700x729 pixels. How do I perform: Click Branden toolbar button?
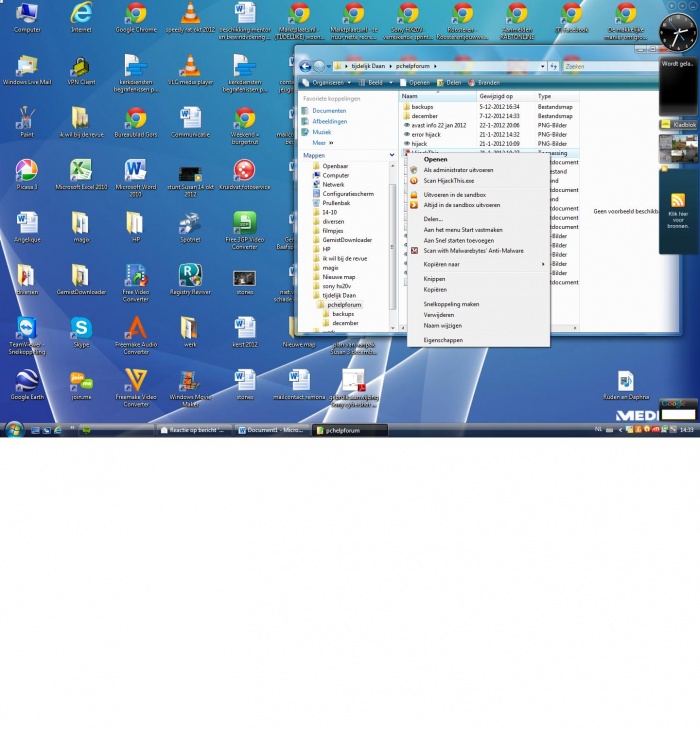pyautogui.click(x=484, y=82)
